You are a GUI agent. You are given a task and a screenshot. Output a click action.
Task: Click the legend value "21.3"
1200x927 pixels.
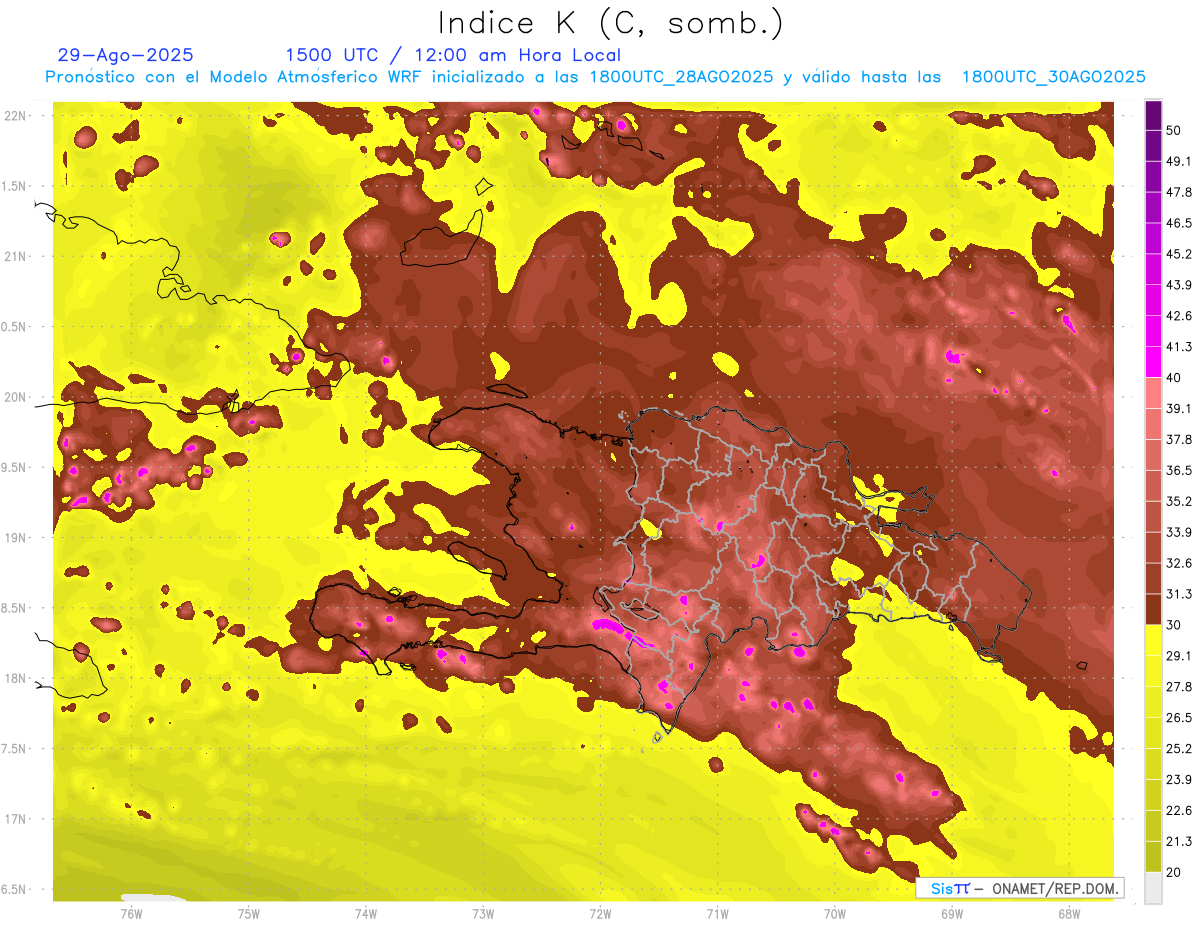pos(1179,841)
